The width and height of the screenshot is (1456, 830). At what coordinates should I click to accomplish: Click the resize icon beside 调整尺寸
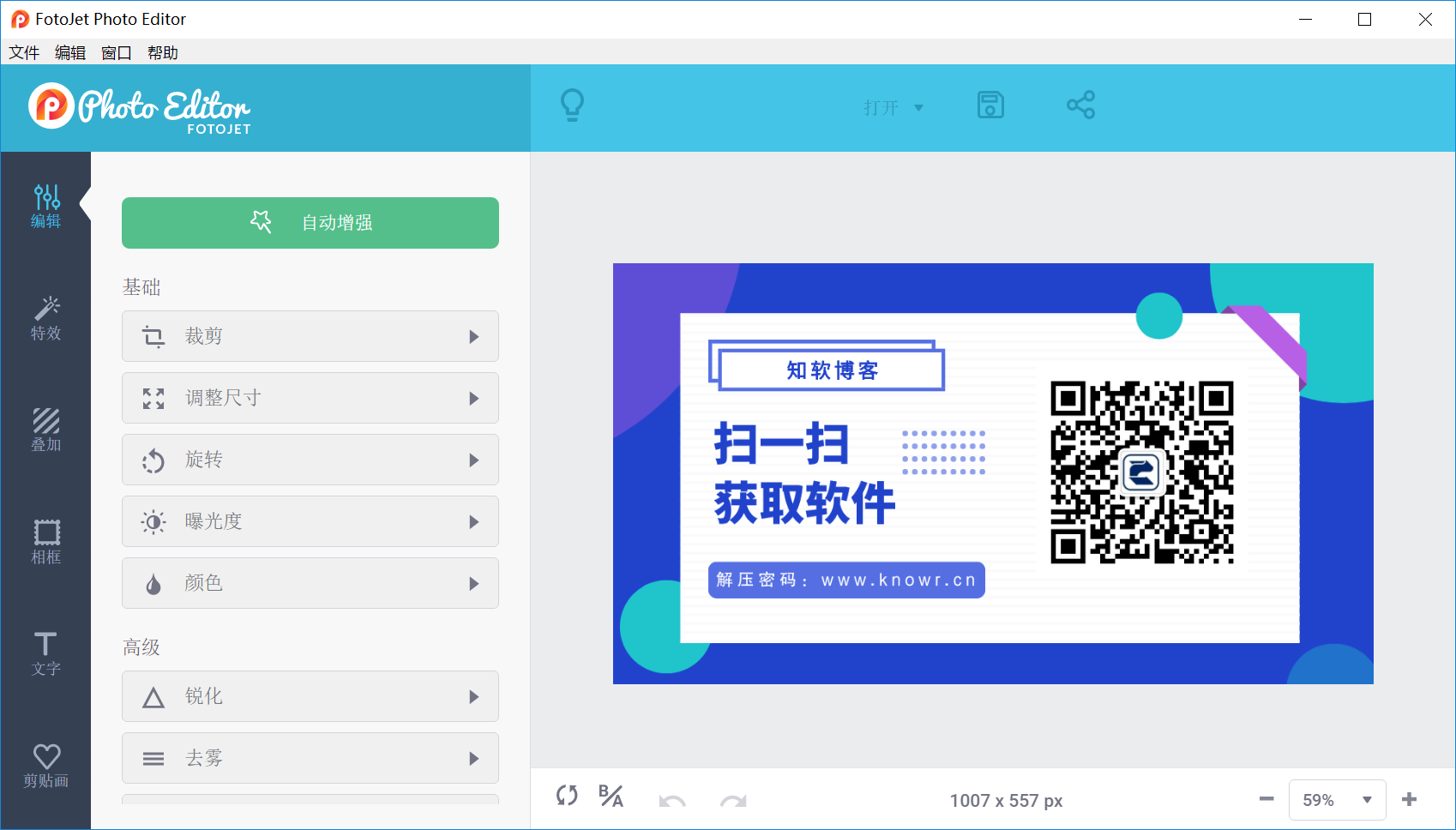(x=153, y=398)
